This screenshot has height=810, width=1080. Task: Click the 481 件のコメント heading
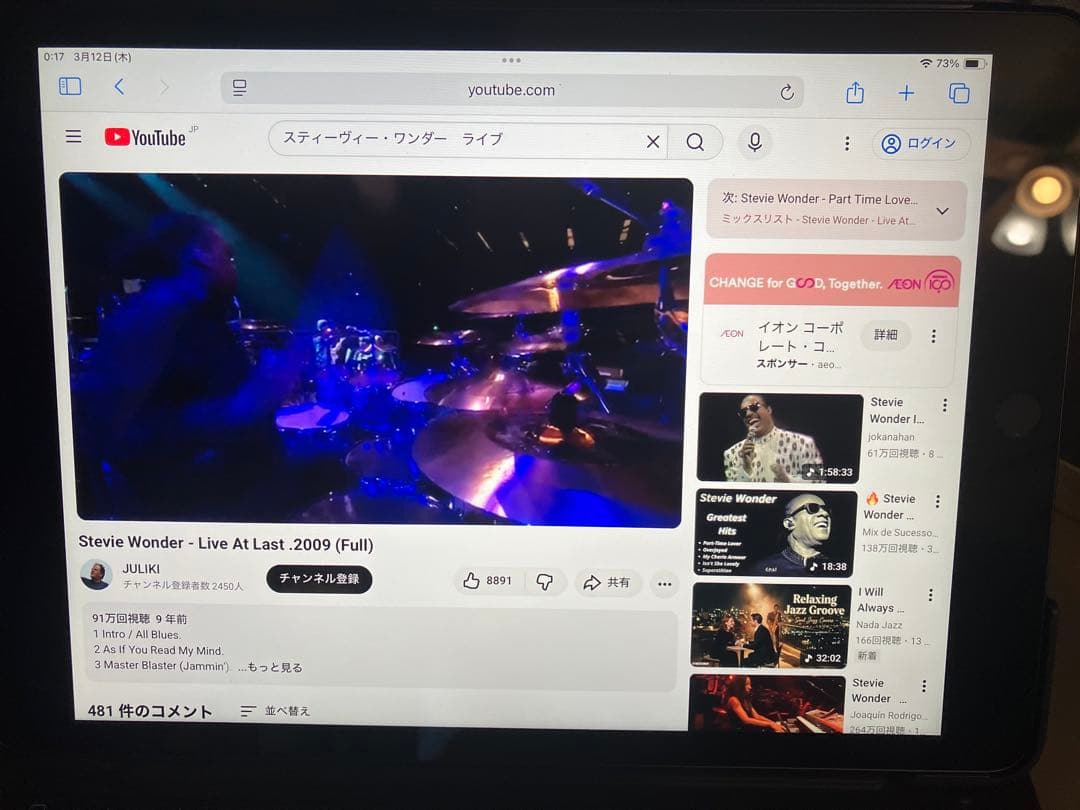coord(149,711)
